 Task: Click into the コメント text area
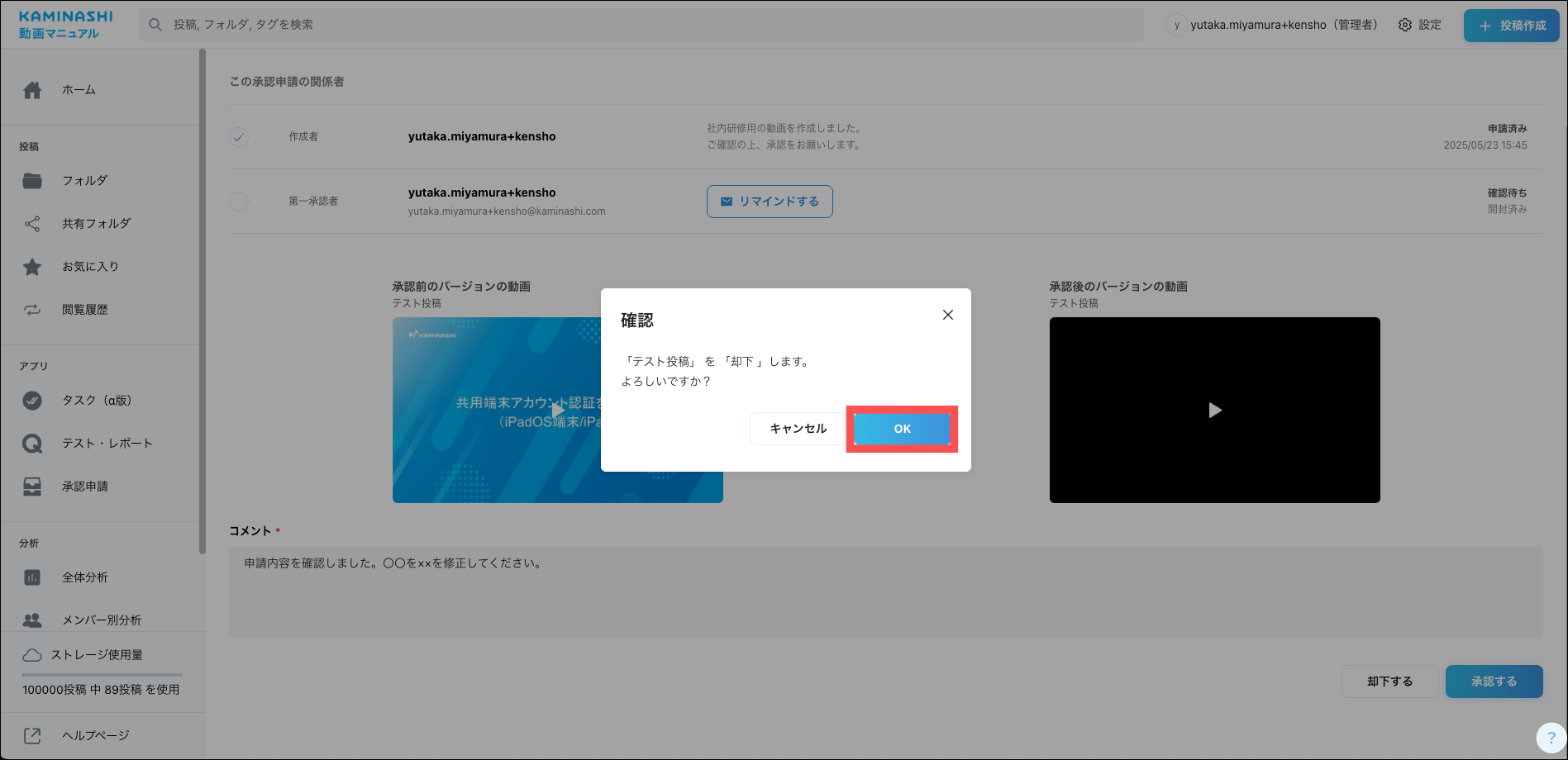click(885, 592)
